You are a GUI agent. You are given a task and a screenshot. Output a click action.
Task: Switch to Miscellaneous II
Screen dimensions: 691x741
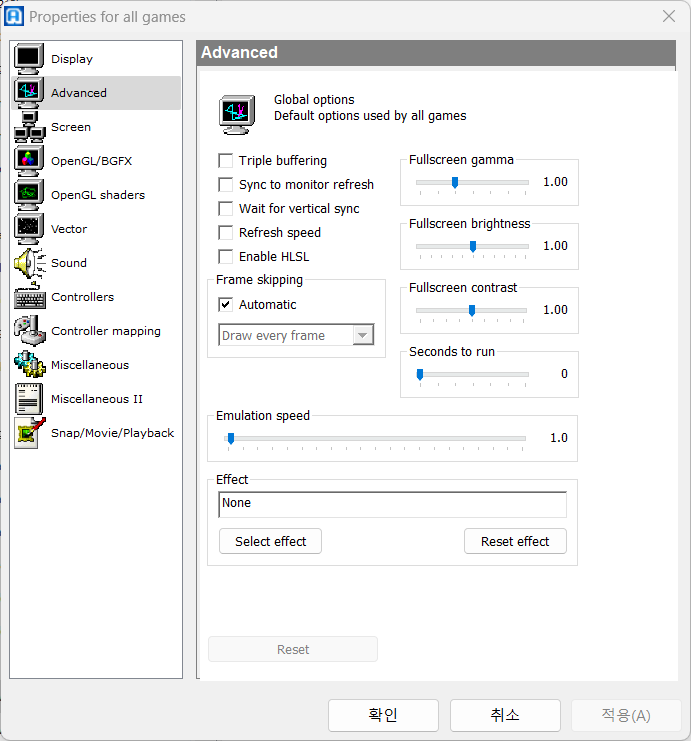click(97, 399)
